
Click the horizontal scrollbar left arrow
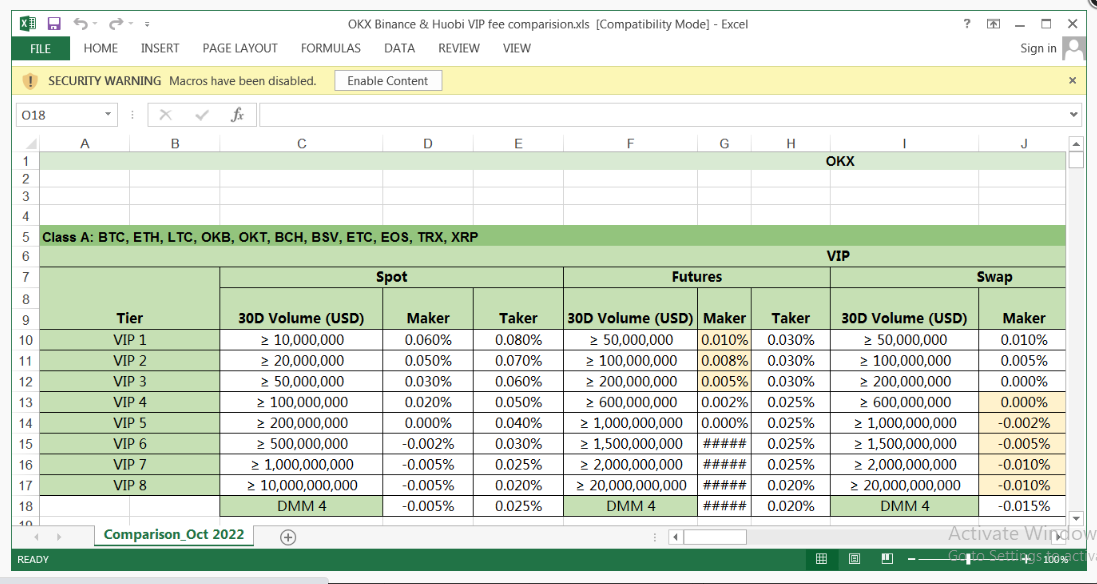coord(675,537)
